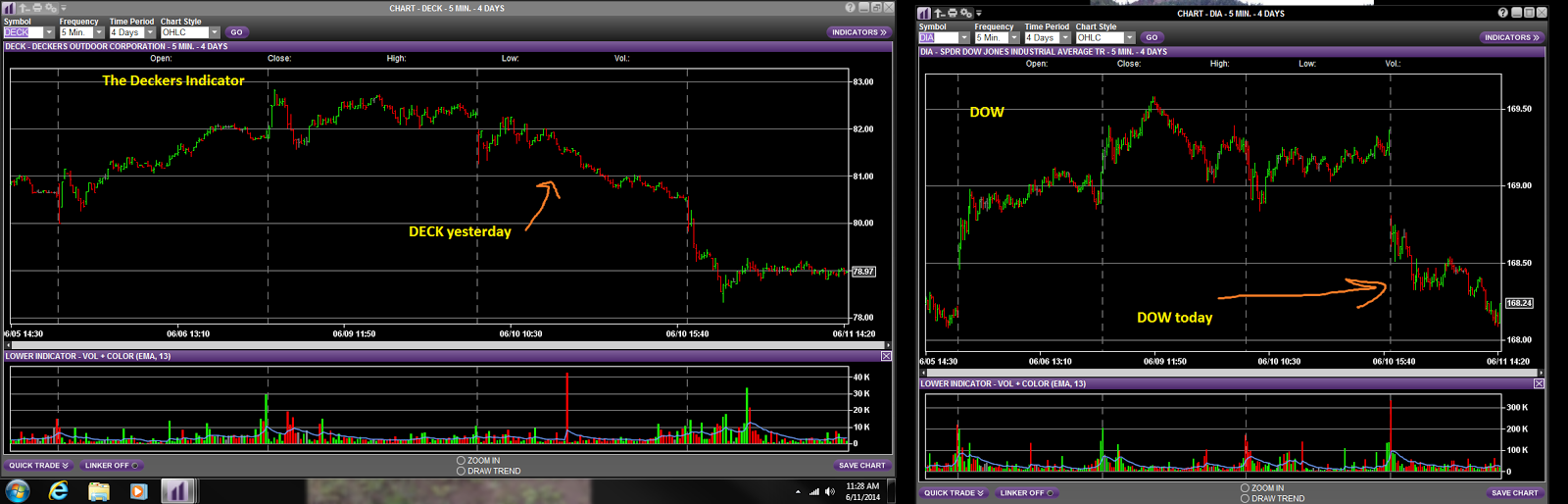Click GO button in DIA window
The width and height of the screenshot is (1568, 504).
tap(1151, 38)
